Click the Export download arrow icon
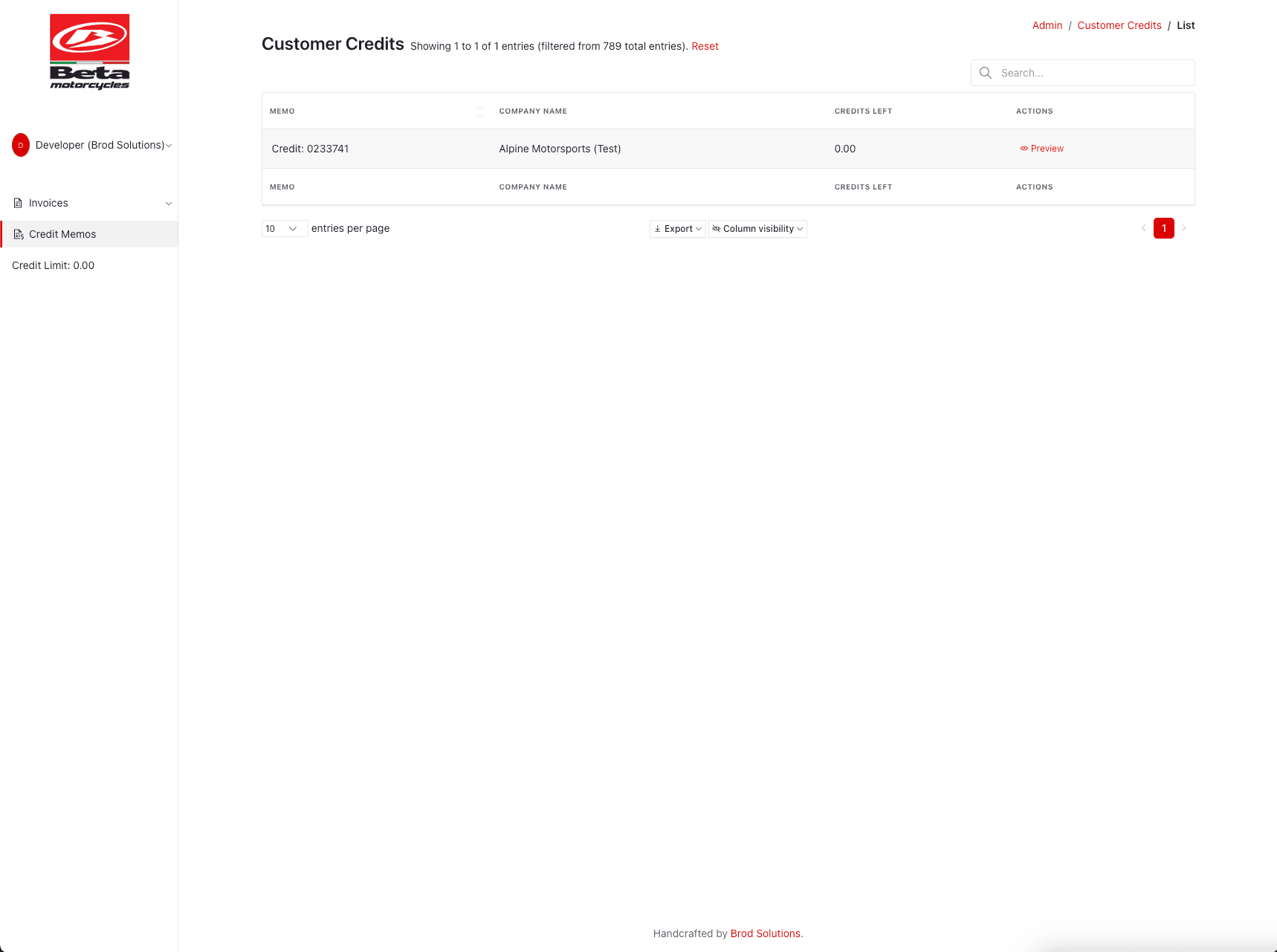This screenshot has height=952, width=1277. pos(658,229)
